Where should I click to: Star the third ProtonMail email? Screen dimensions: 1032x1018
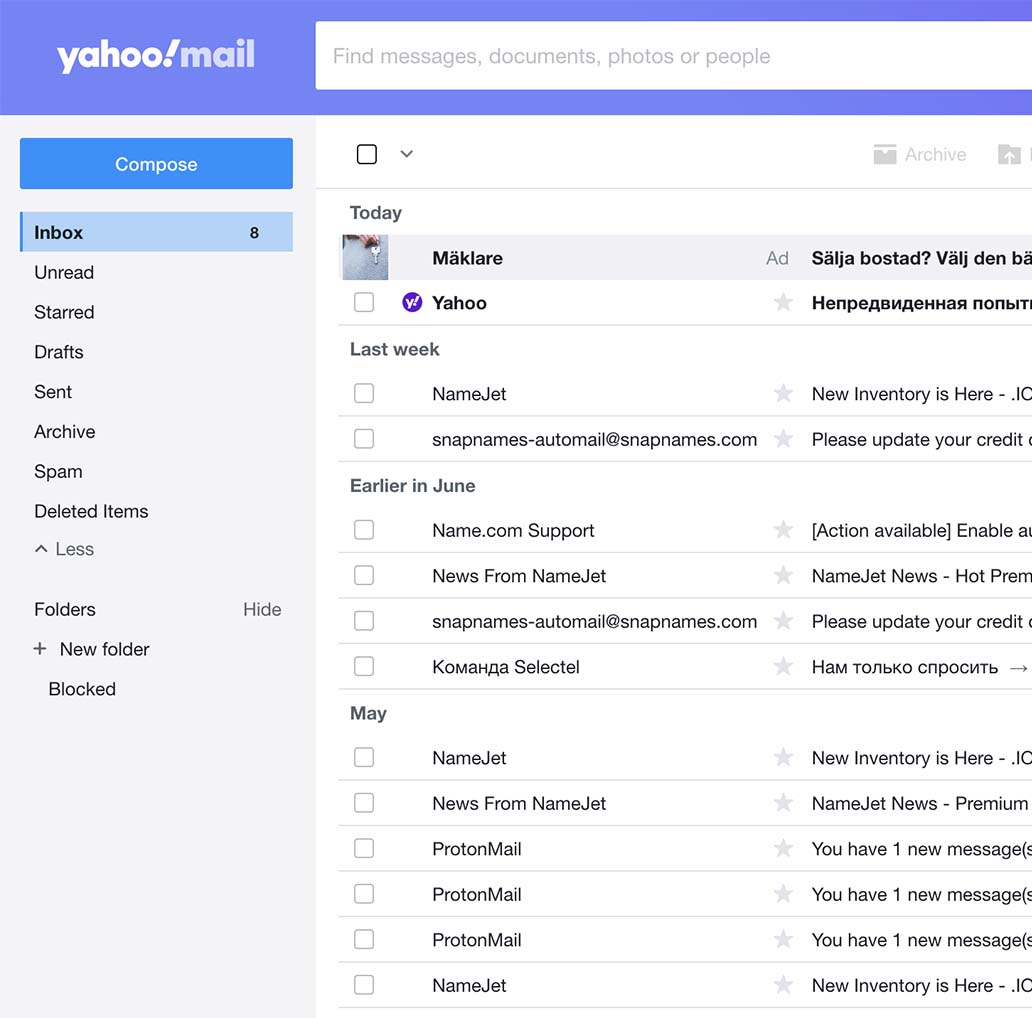coord(783,940)
